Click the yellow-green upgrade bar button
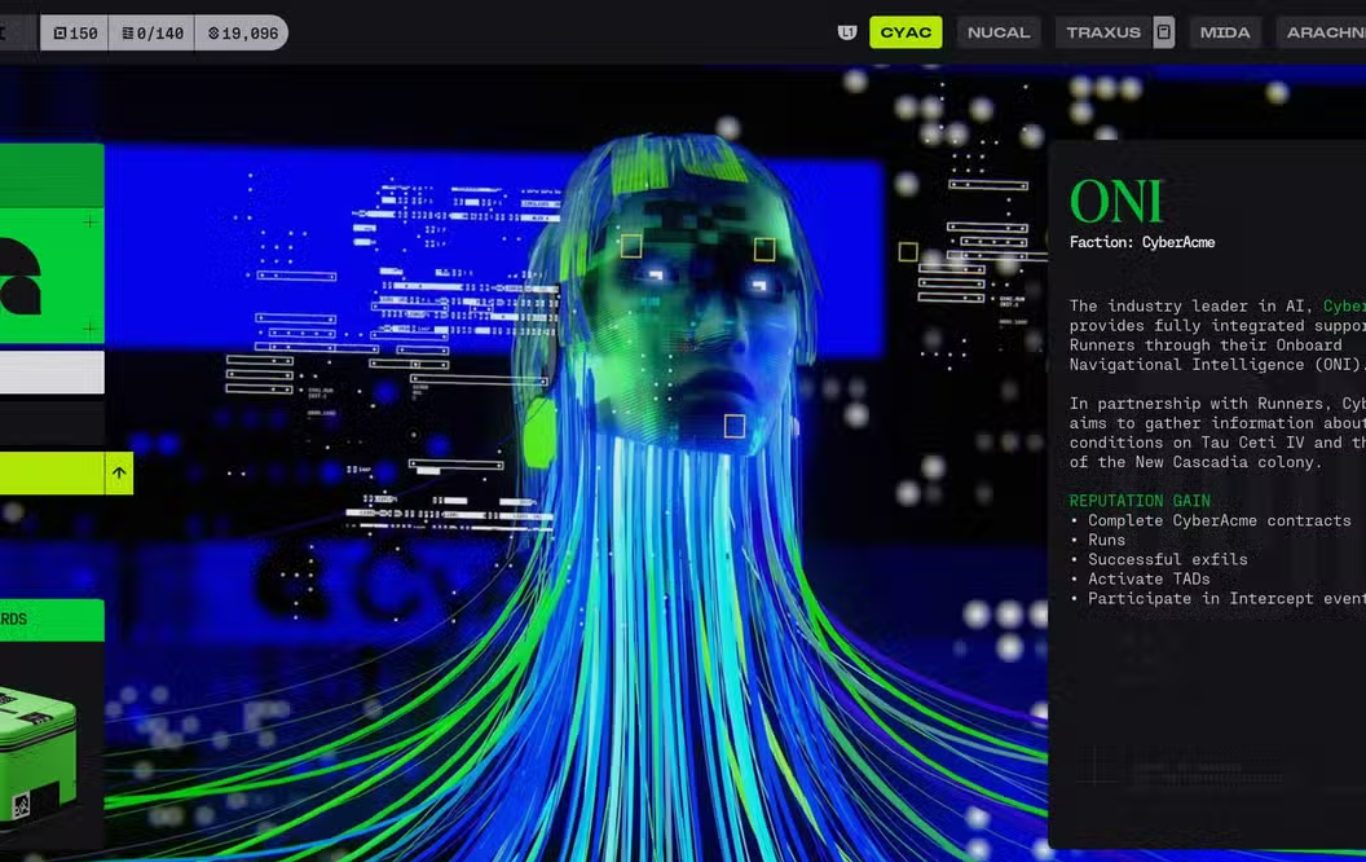Screen dimensions: 1366x862 [x=50, y=473]
